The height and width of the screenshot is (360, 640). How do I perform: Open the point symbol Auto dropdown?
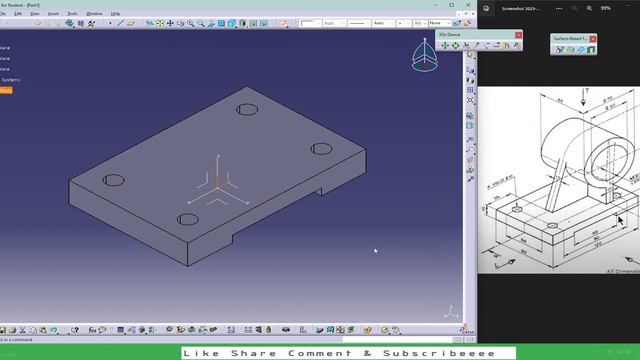pos(383,23)
